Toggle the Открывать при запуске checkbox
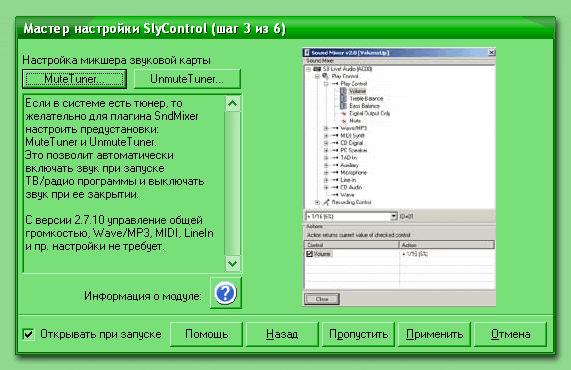 (28, 334)
